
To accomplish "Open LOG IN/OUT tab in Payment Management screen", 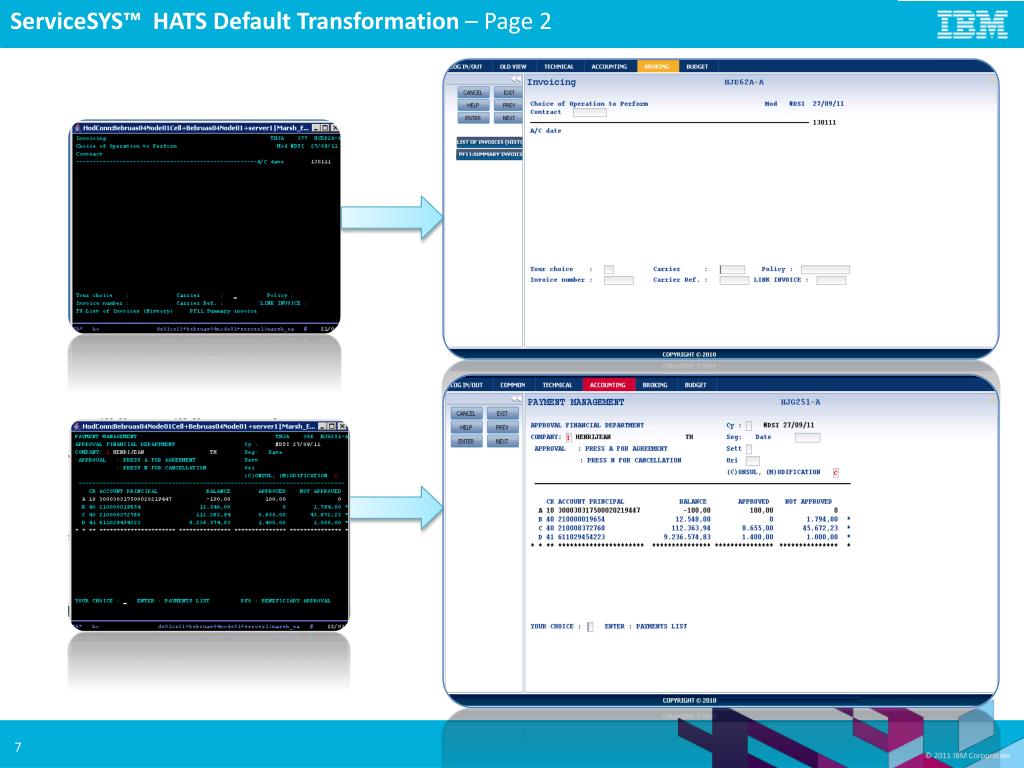I will tap(467, 385).
